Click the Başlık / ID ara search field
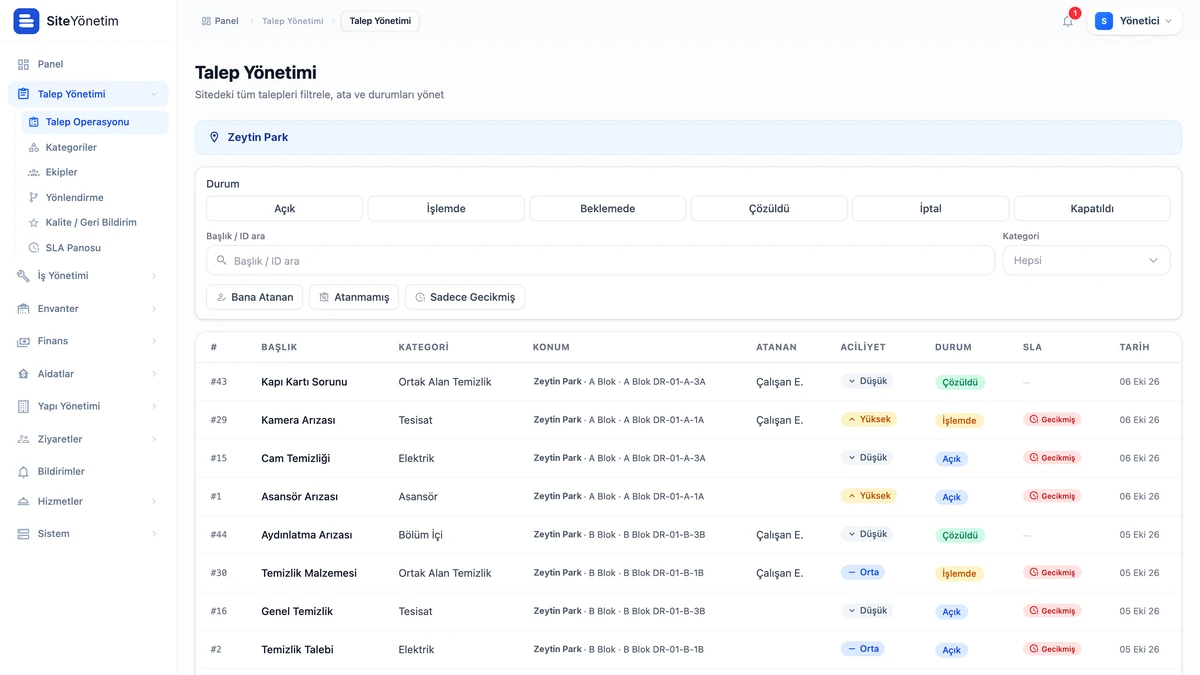The height and width of the screenshot is (675, 1200). pos(600,260)
